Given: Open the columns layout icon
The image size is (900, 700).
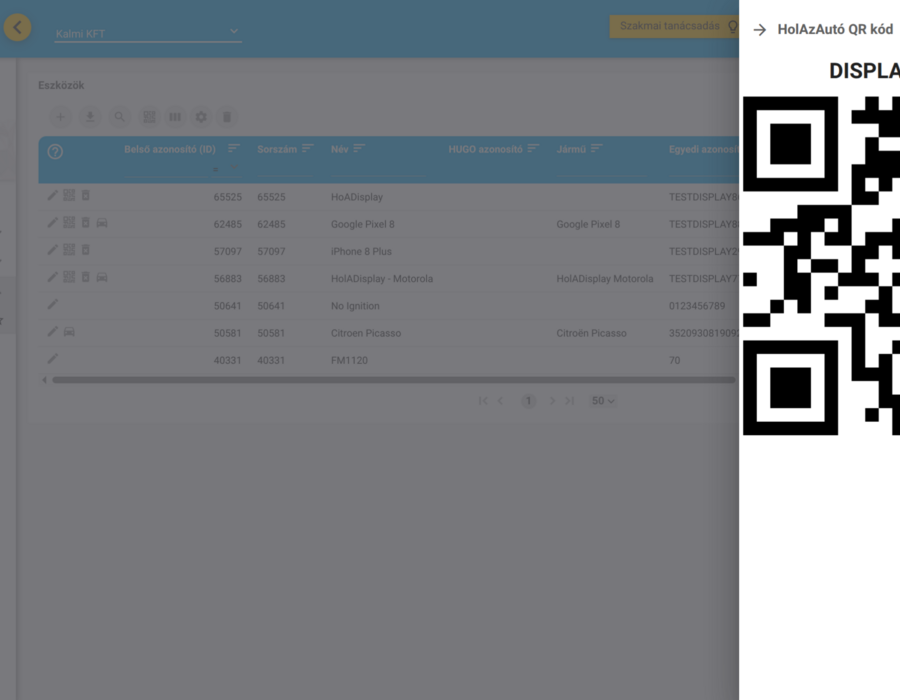Looking at the screenshot, I should [175, 117].
